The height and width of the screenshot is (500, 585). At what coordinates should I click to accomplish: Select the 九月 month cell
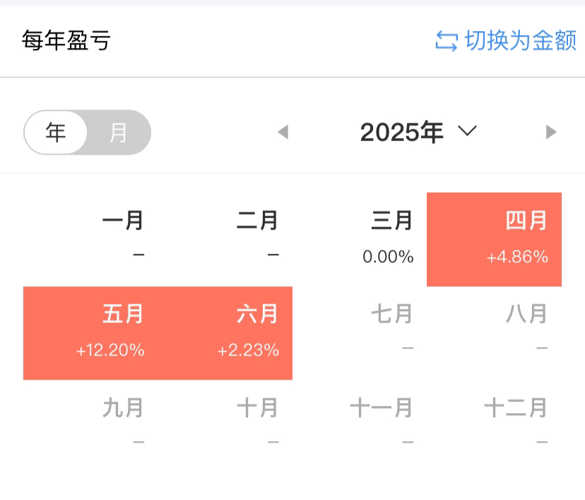(91, 427)
